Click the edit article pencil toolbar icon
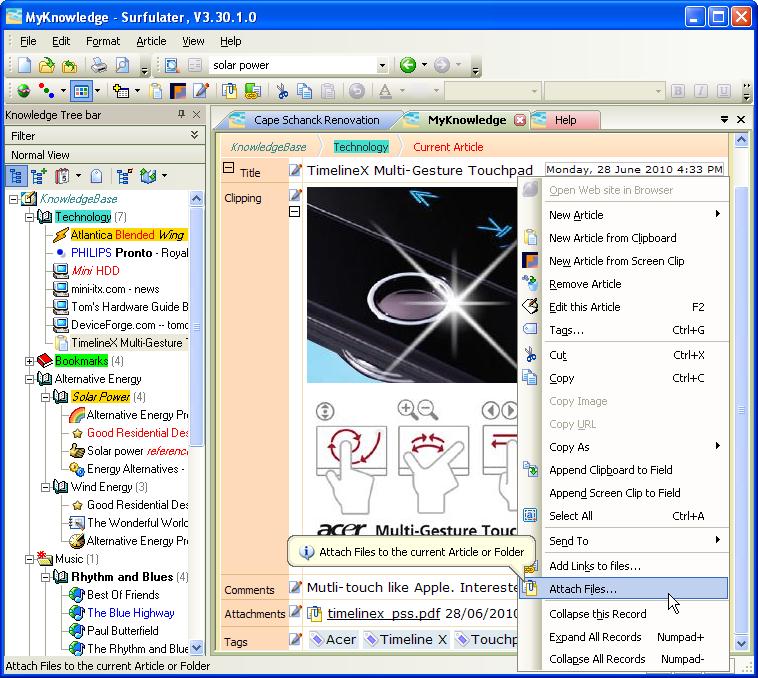 201,91
